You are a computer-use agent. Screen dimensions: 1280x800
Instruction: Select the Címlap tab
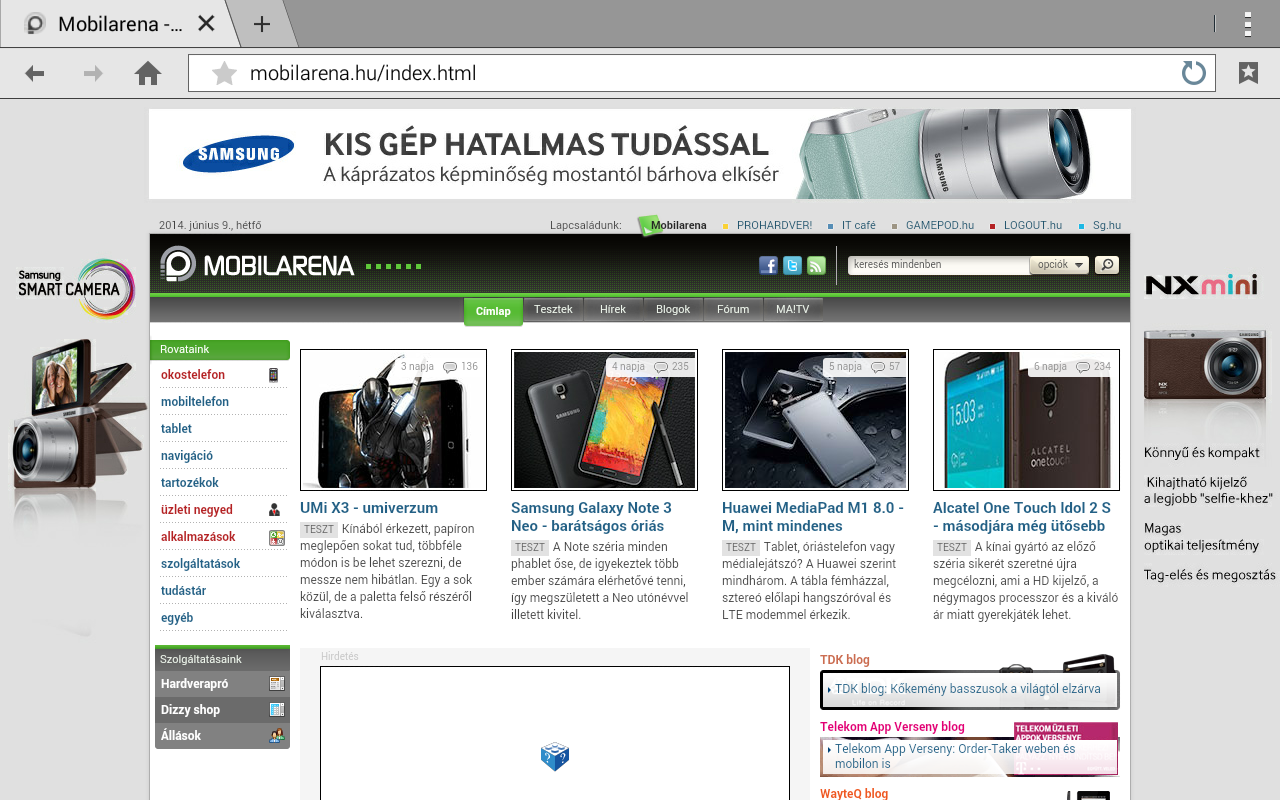point(493,311)
